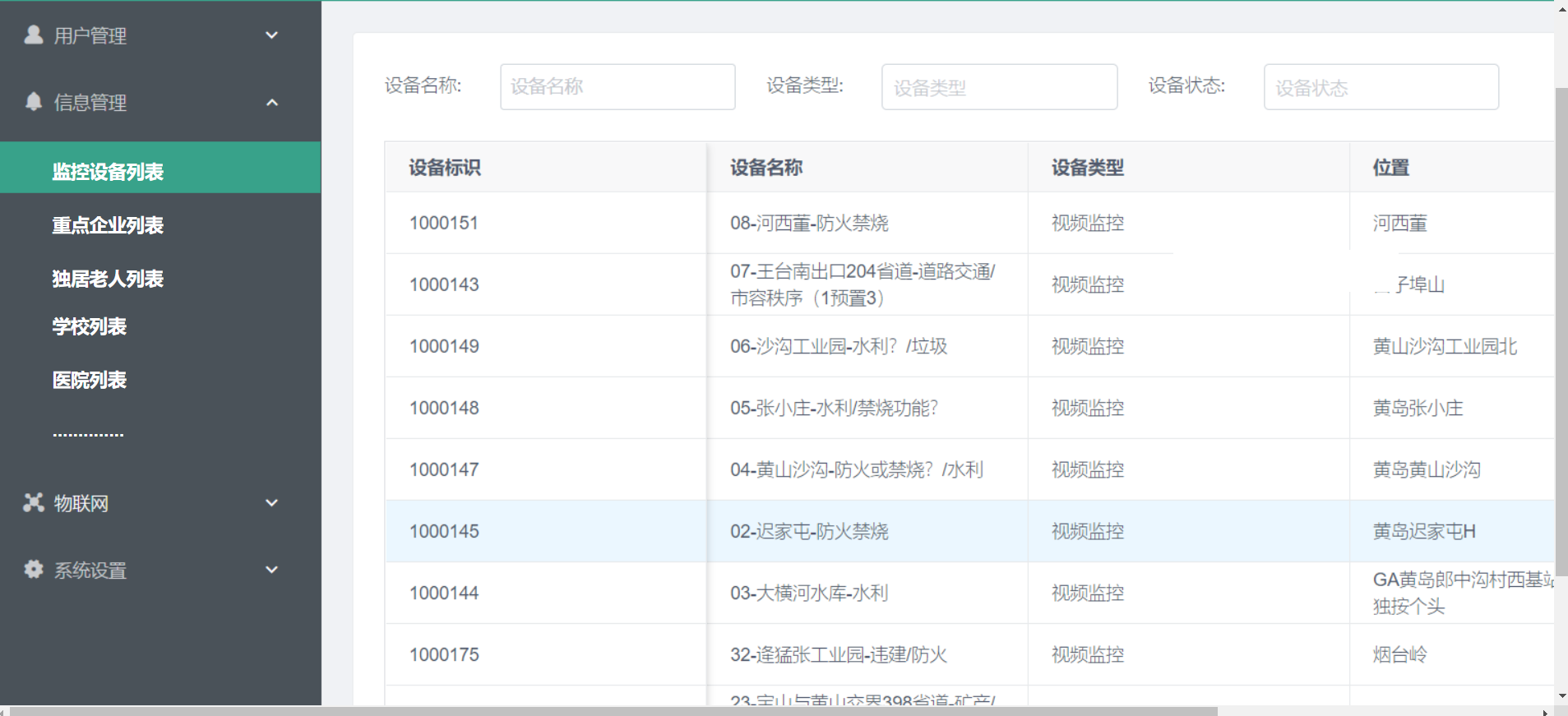1568x716 pixels.
Task: Click the 设备类型 column header
Action: [1088, 168]
